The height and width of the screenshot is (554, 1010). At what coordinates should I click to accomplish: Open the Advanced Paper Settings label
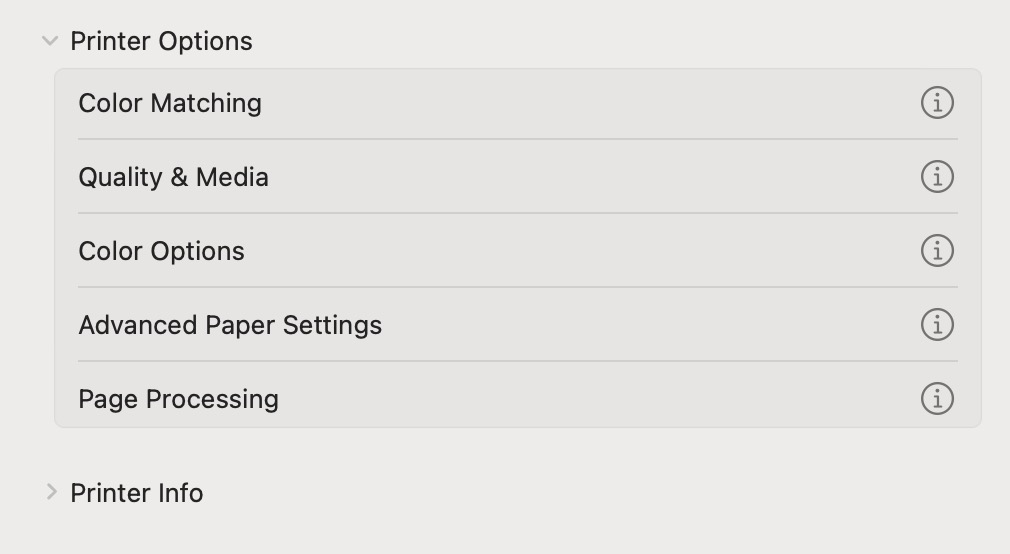[x=230, y=325]
